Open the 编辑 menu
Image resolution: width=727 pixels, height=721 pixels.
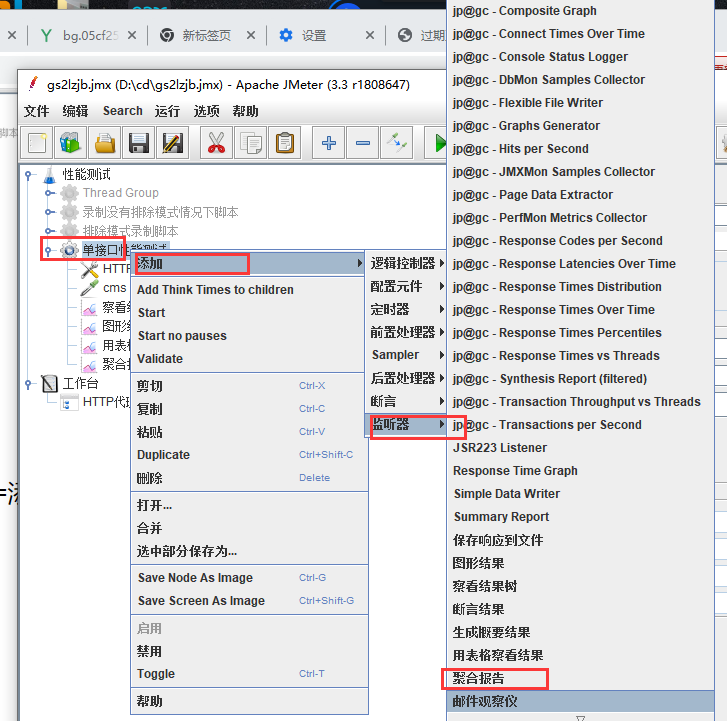[75, 111]
